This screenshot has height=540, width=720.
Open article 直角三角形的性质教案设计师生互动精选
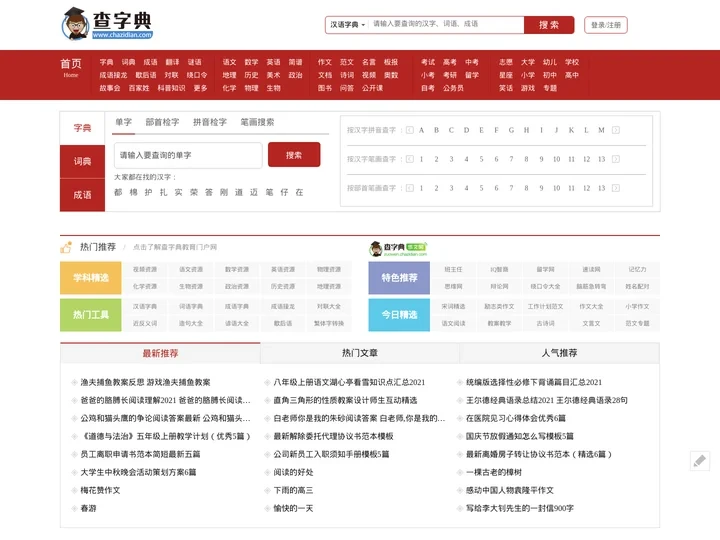[345, 400]
